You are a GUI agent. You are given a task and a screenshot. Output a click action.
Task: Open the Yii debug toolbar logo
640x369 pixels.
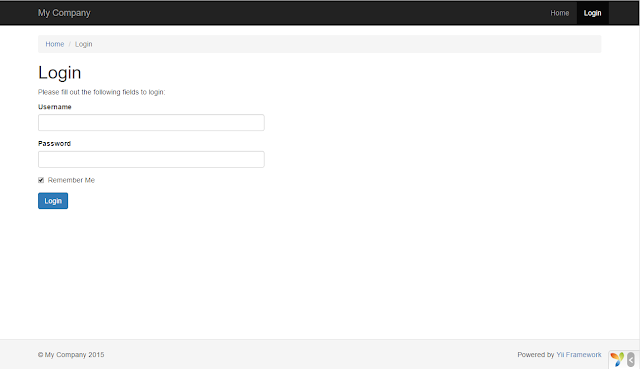coord(617,360)
